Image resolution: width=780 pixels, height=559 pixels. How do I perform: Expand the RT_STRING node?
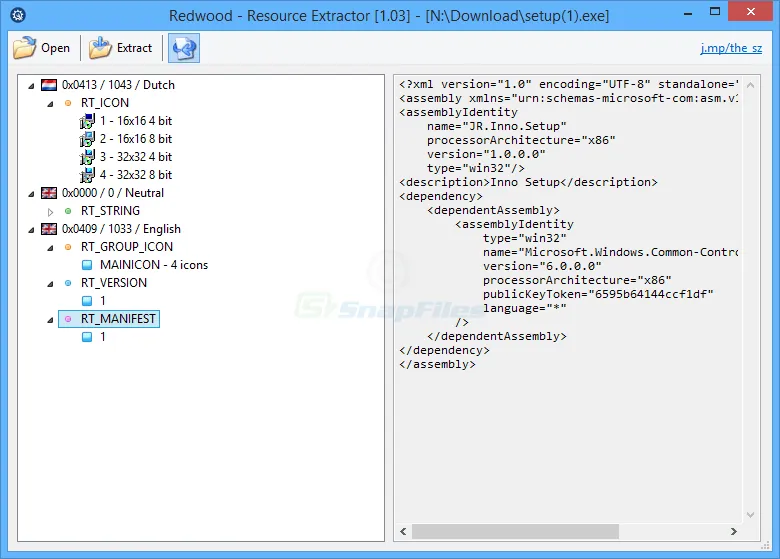click(50, 211)
